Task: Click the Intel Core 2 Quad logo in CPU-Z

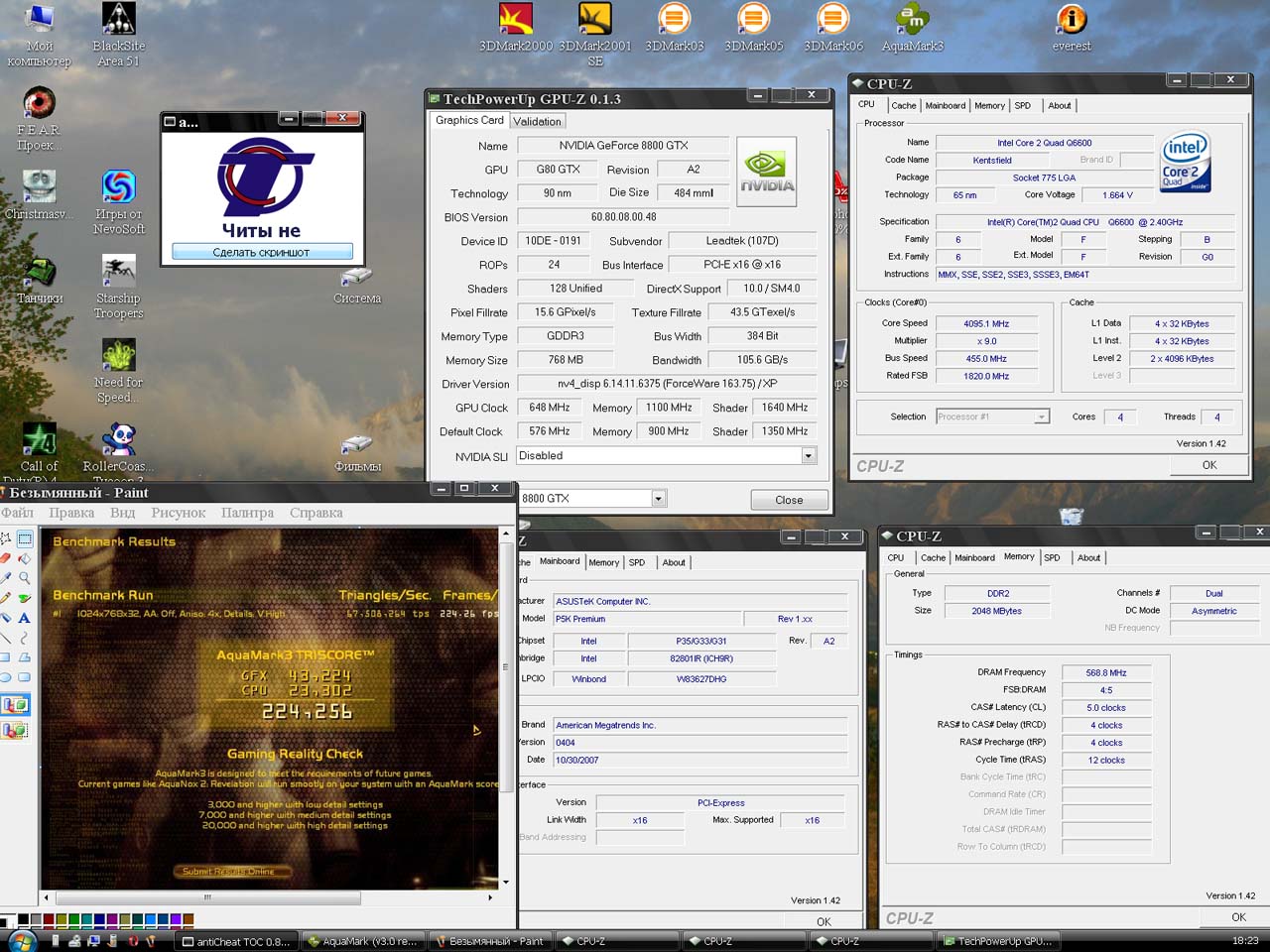Action: (1185, 164)
